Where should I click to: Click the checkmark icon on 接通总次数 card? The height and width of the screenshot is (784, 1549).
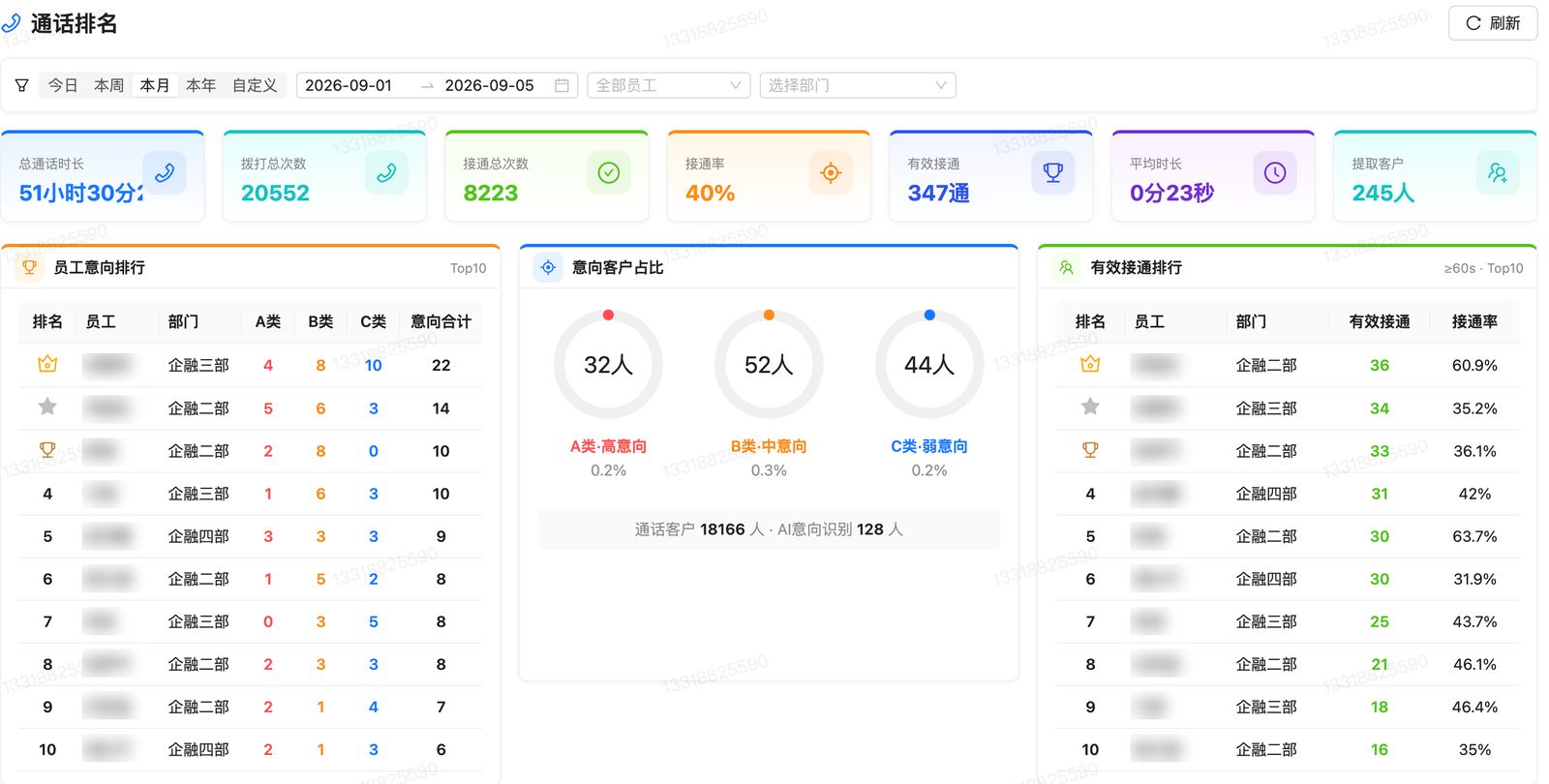pyautogui.click(x=608, y=172)
